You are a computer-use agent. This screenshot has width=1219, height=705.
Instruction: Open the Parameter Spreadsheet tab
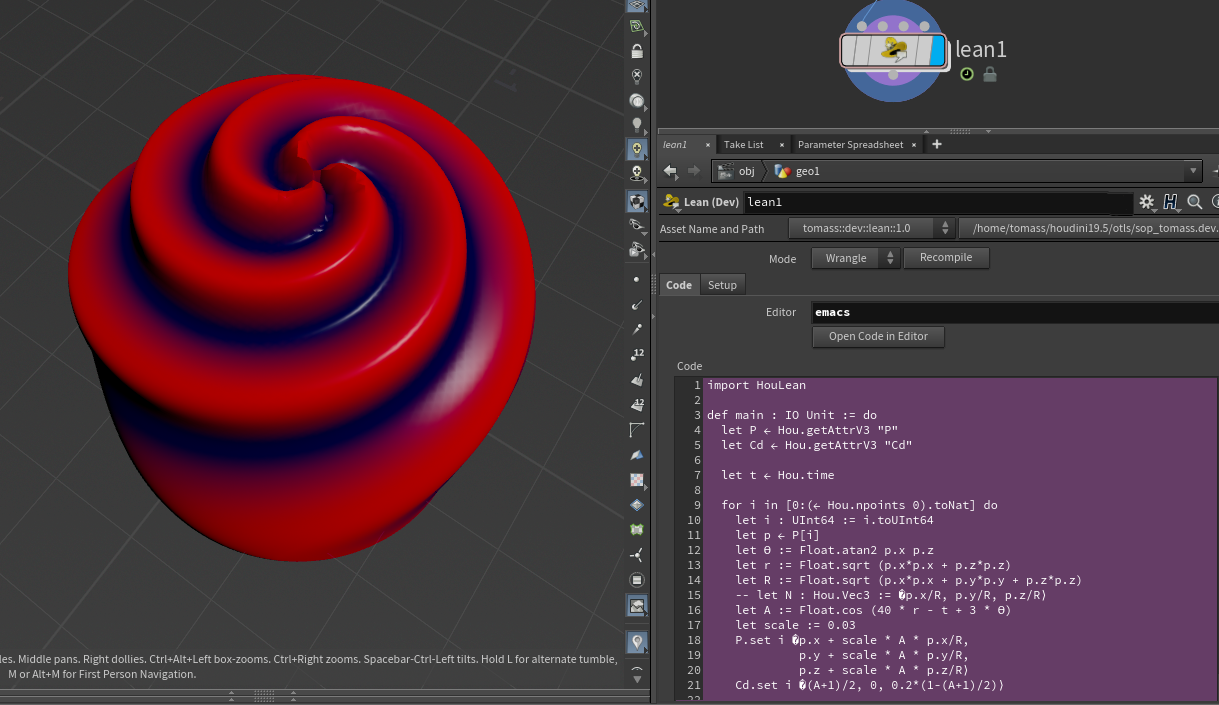pyautogui.click(x=850, y=145)
